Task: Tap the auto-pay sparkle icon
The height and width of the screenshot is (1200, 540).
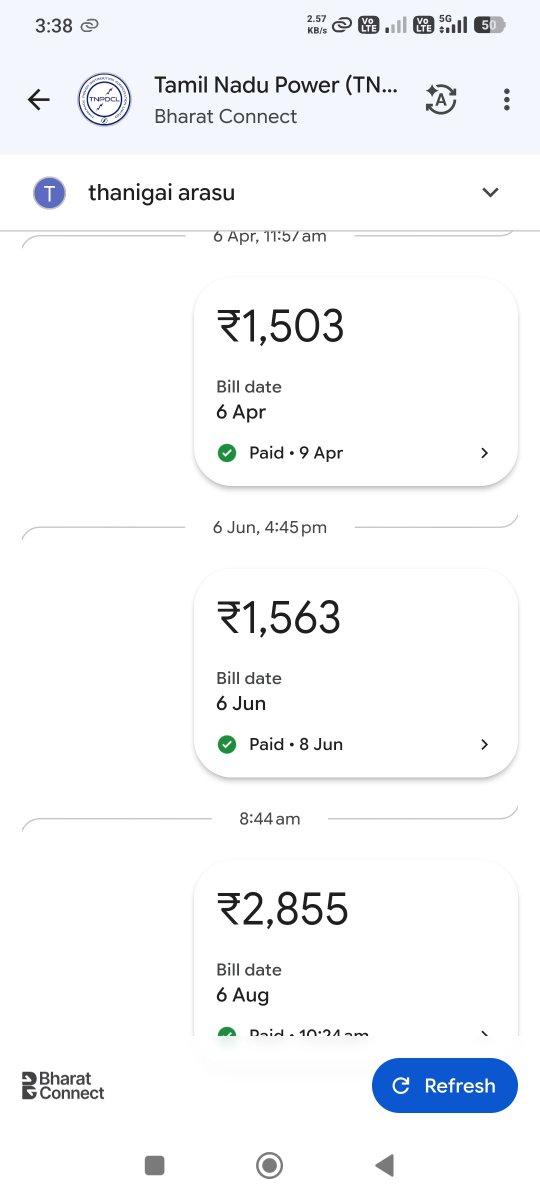Action: tap(441, 99)
